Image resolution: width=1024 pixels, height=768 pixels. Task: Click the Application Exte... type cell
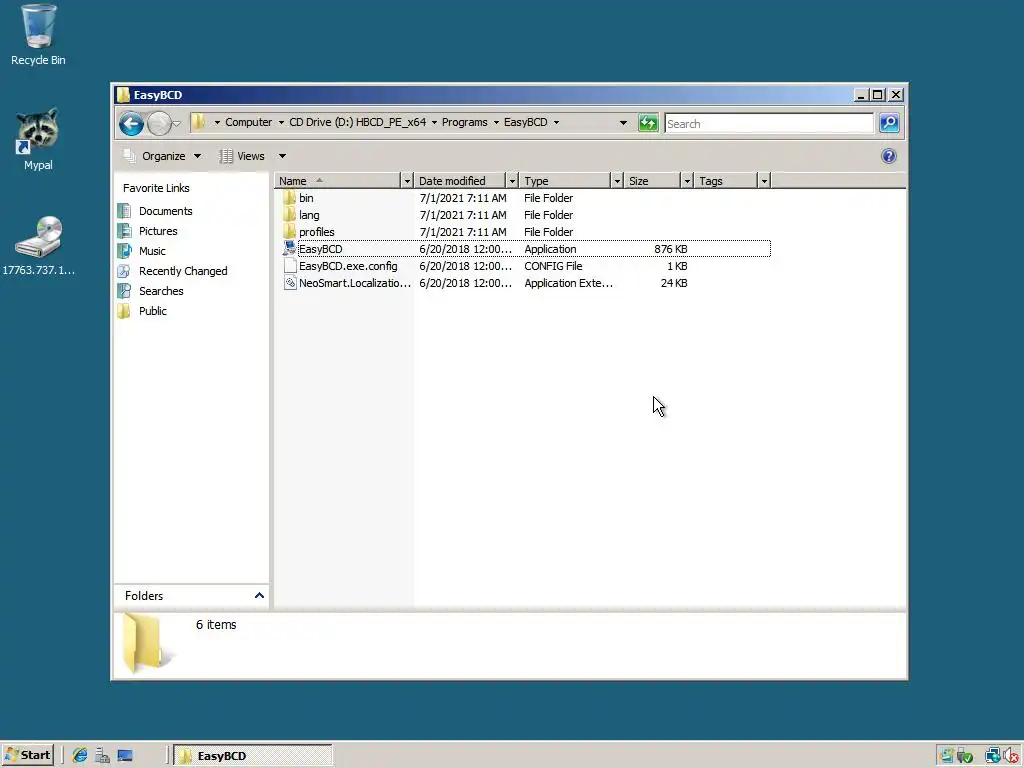pyautogui.click(x=568, y=283)
